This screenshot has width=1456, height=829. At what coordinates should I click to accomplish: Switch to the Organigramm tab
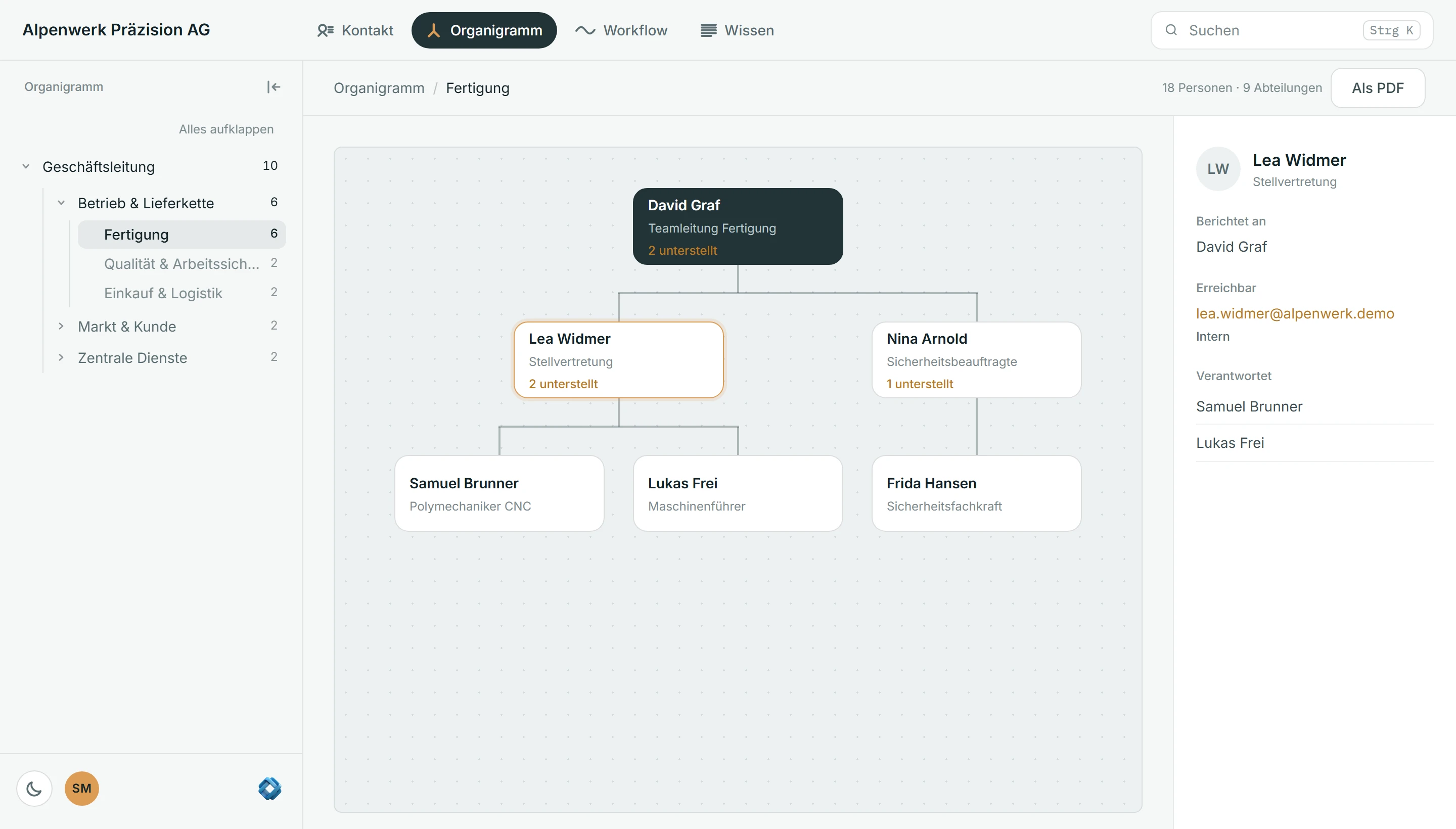point(484,30)
